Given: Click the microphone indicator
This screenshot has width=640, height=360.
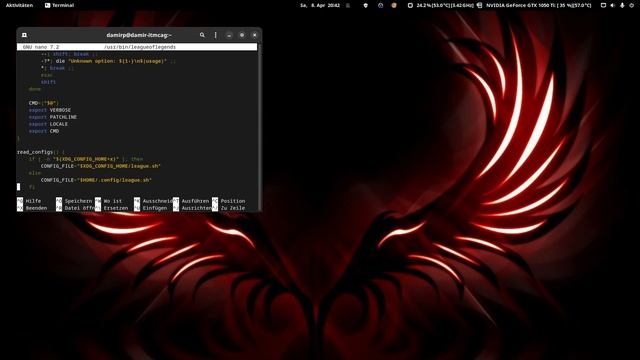Looking at the screenshot, I should point(622,5).
